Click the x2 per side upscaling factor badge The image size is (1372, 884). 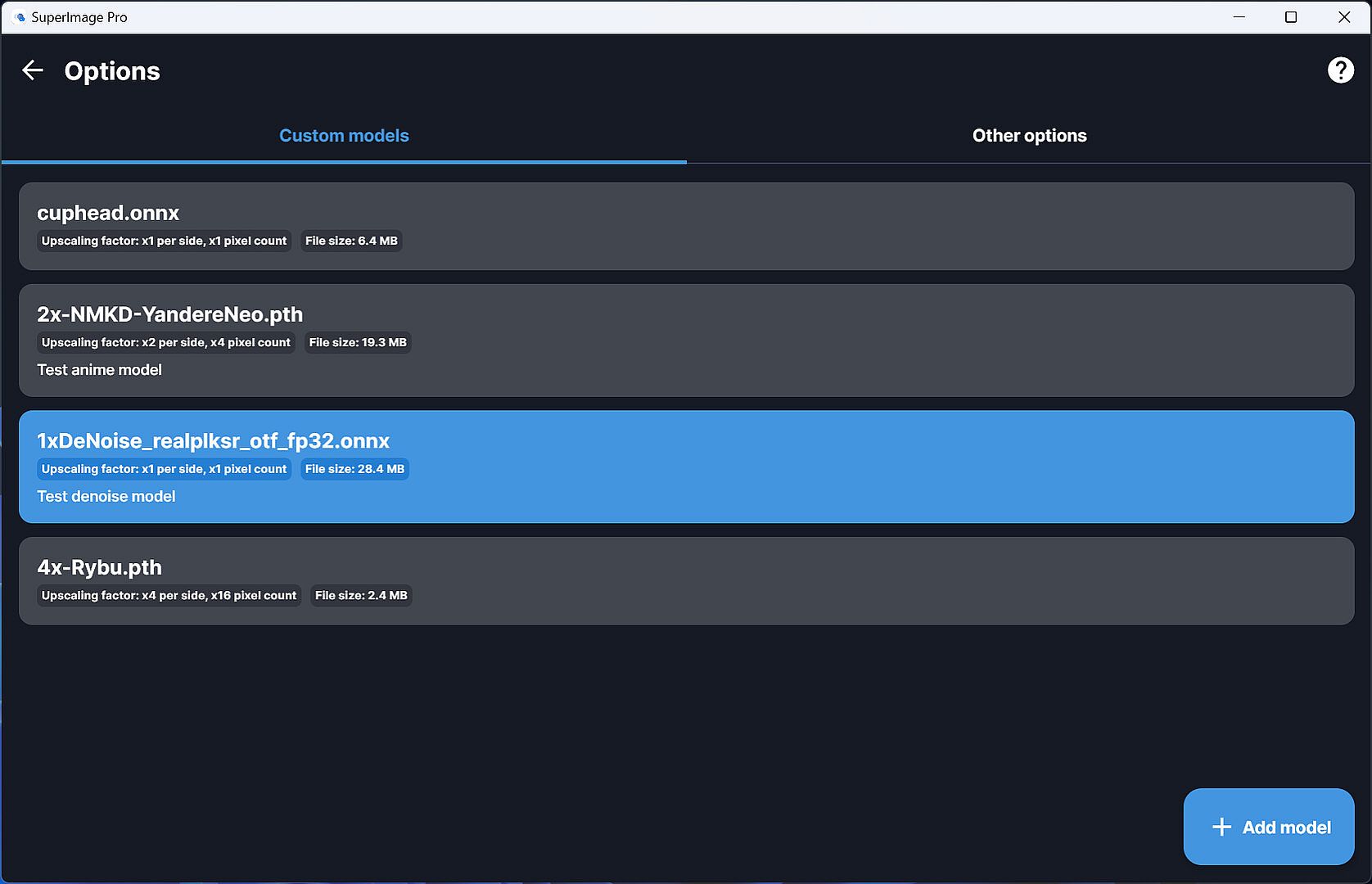pos(166,342)
